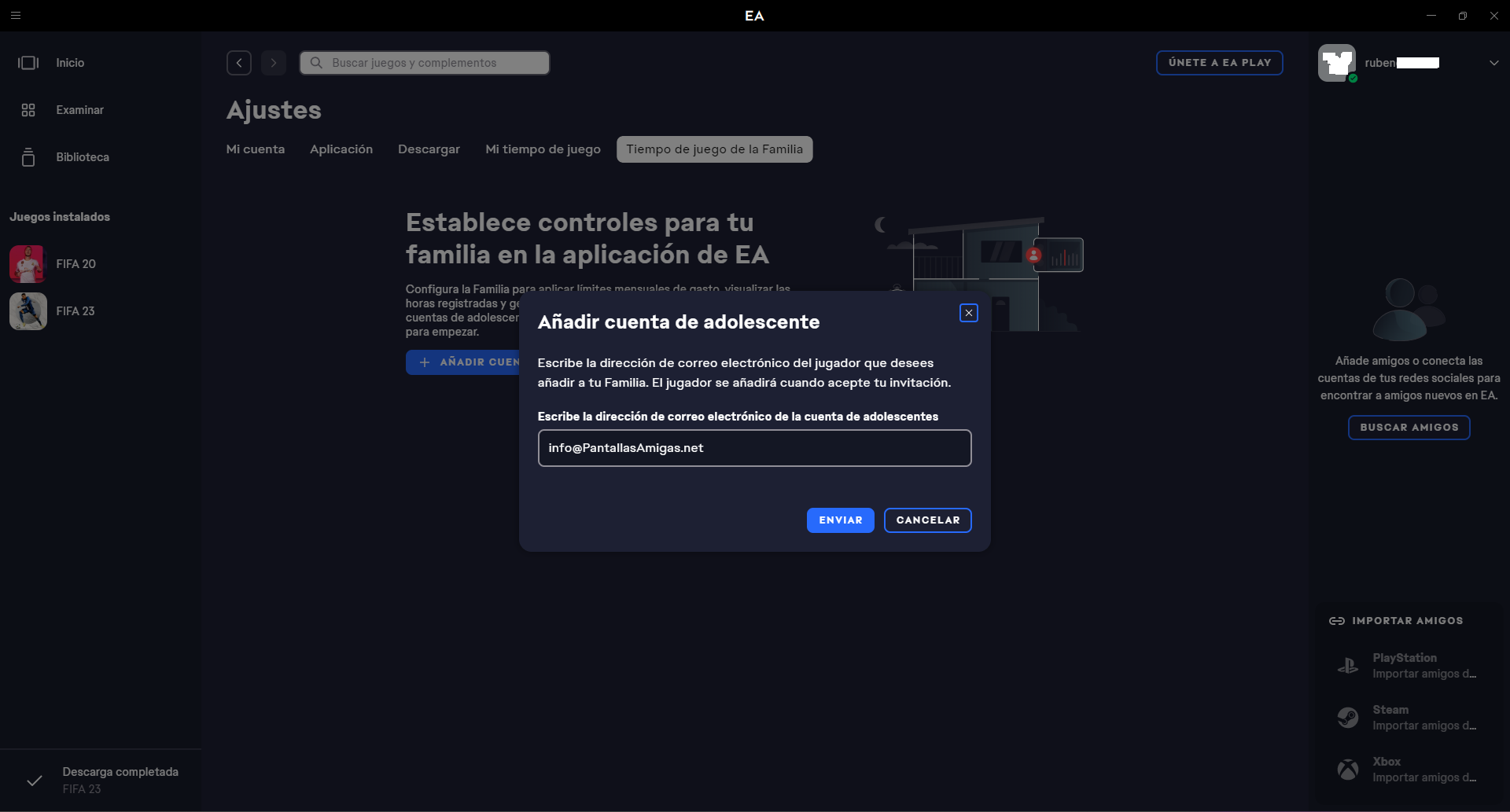Image resolution: width=1510 pixels, height=812 pixels.
Task: Open FIFA 20 game thumbnail
Action: coord(28,264)
